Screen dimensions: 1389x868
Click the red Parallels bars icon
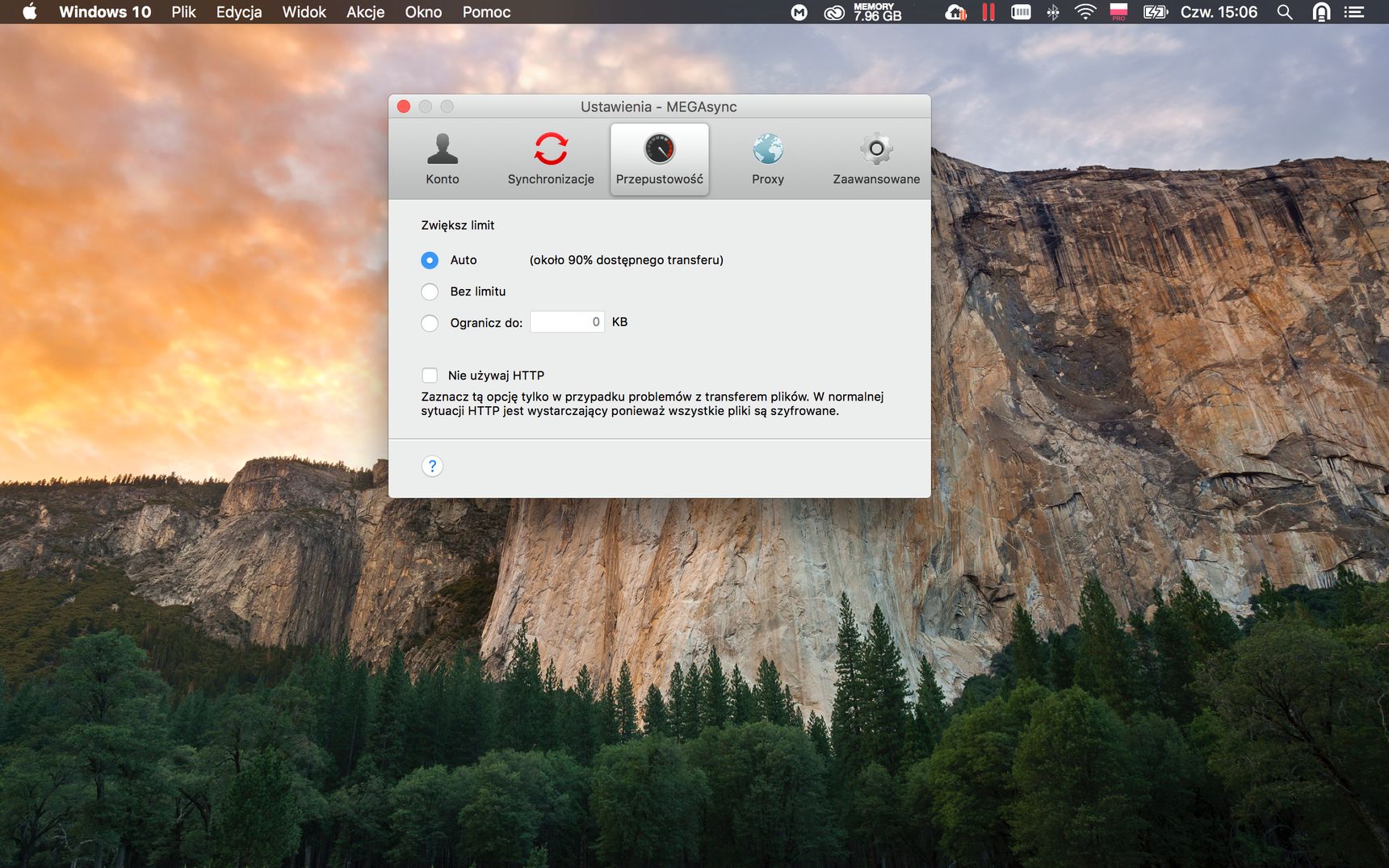(988, 12)
